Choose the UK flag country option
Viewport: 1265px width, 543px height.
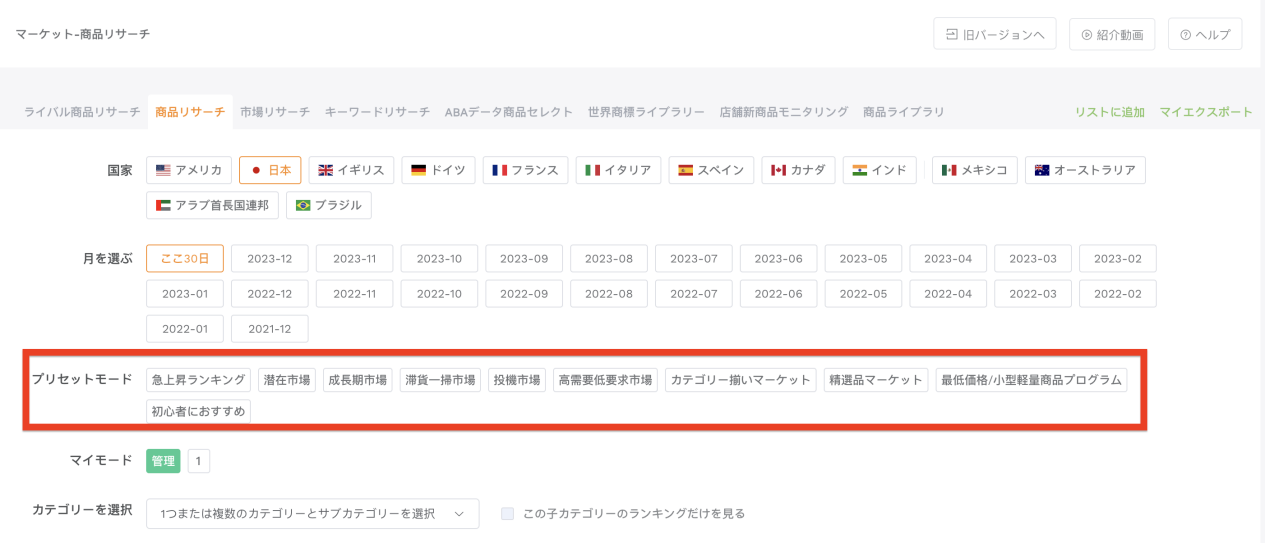tap(351, 170)
